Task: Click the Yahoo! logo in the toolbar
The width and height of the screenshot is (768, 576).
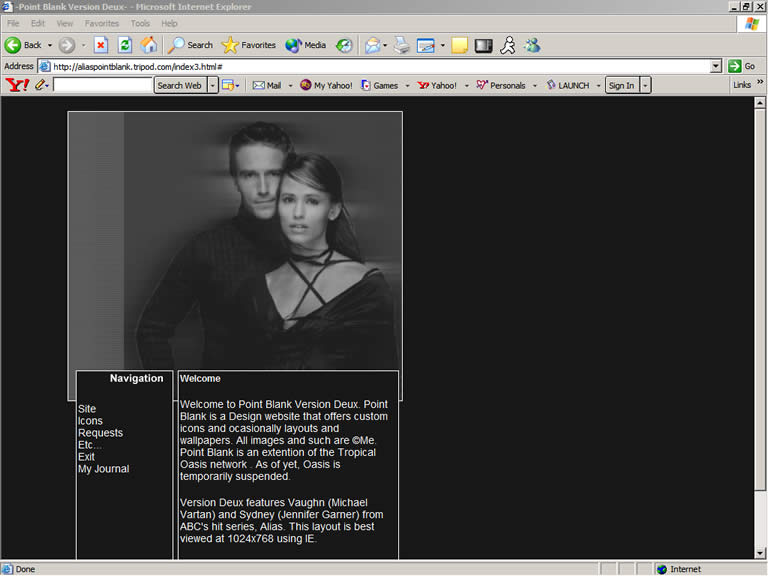Action: [x=17, y=85]
